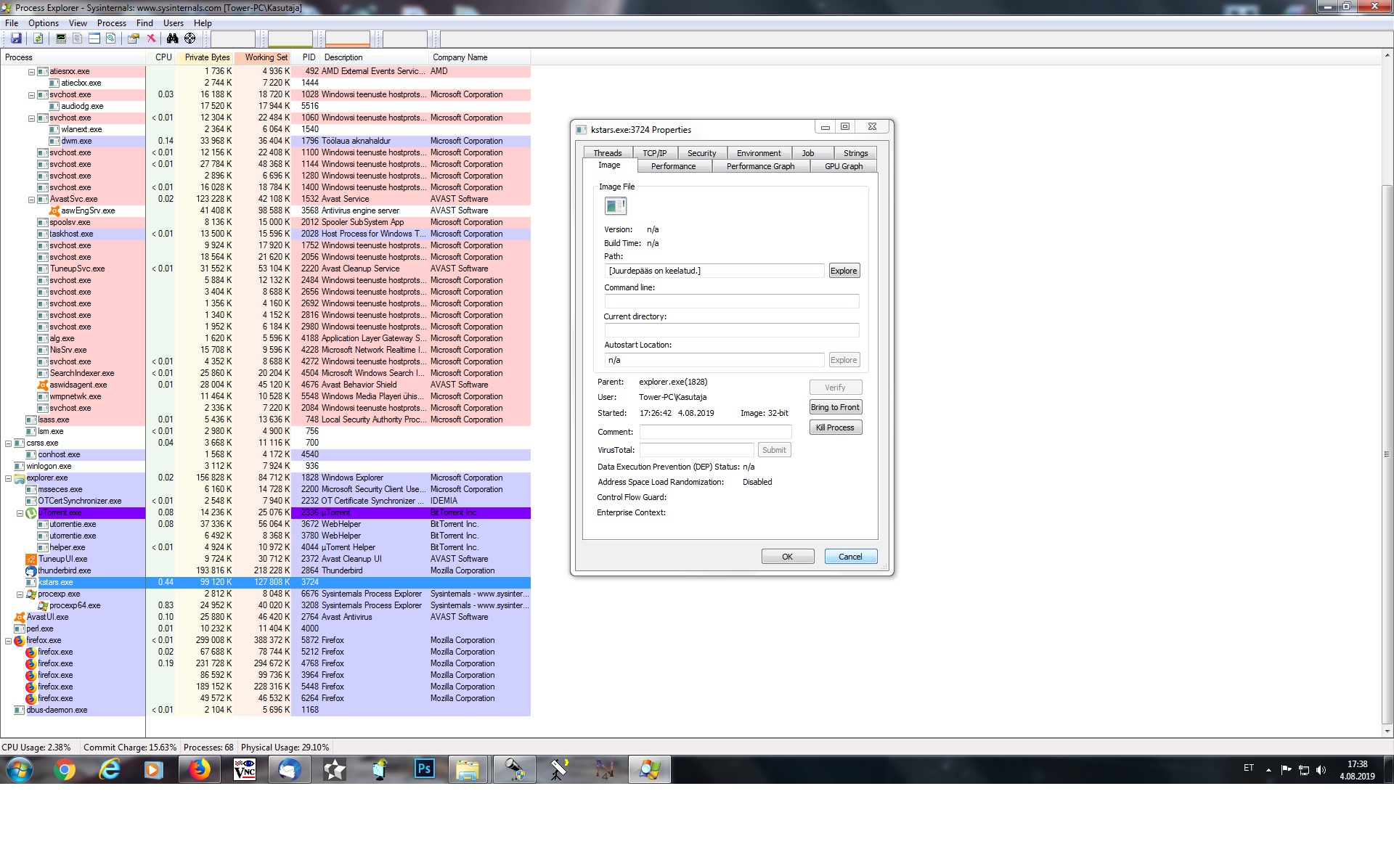Switch to the Security tab
Viewport: 1394px width, 868px height.
tap(702, 153)
